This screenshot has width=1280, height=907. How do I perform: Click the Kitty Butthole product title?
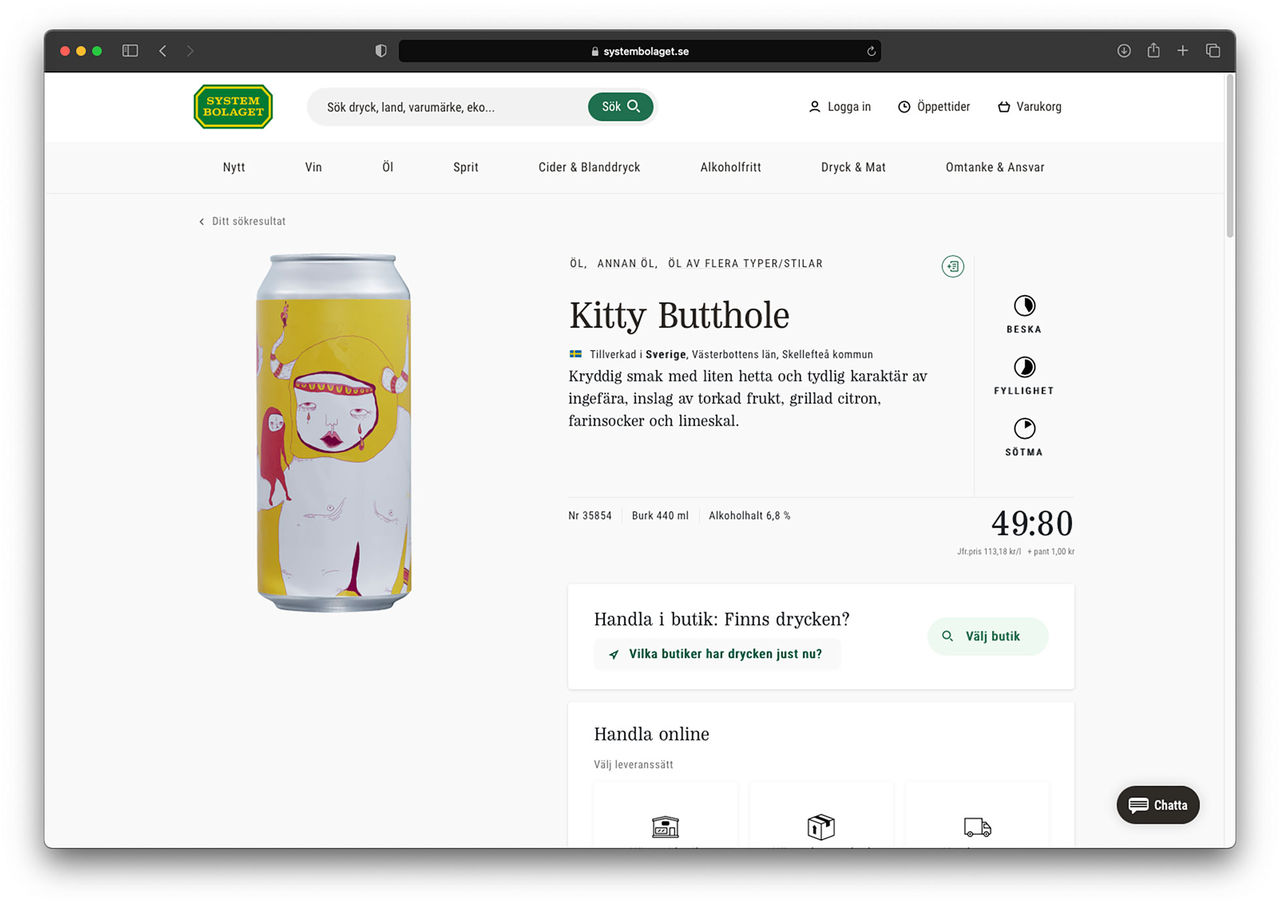point(679,316)
